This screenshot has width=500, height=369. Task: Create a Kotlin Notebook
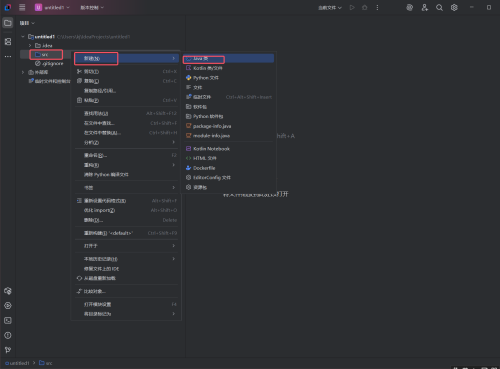pos(228,149)
